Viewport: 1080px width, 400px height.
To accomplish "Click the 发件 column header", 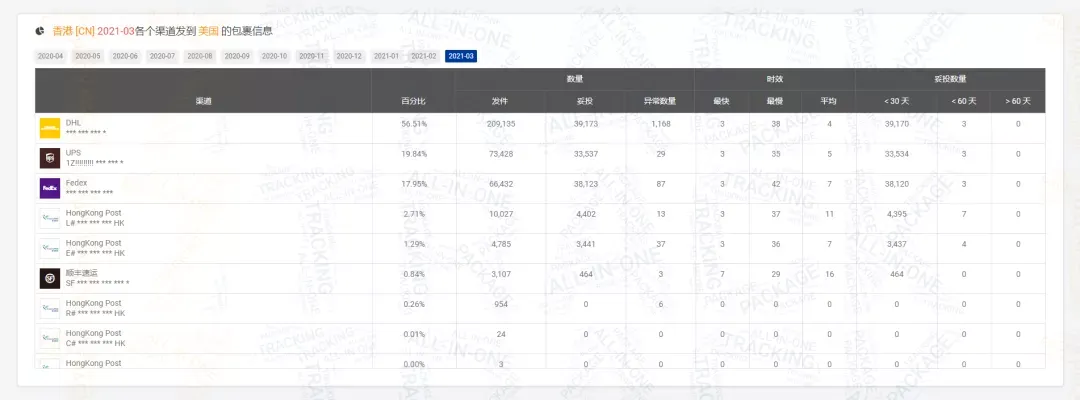I will pos(500,101).
